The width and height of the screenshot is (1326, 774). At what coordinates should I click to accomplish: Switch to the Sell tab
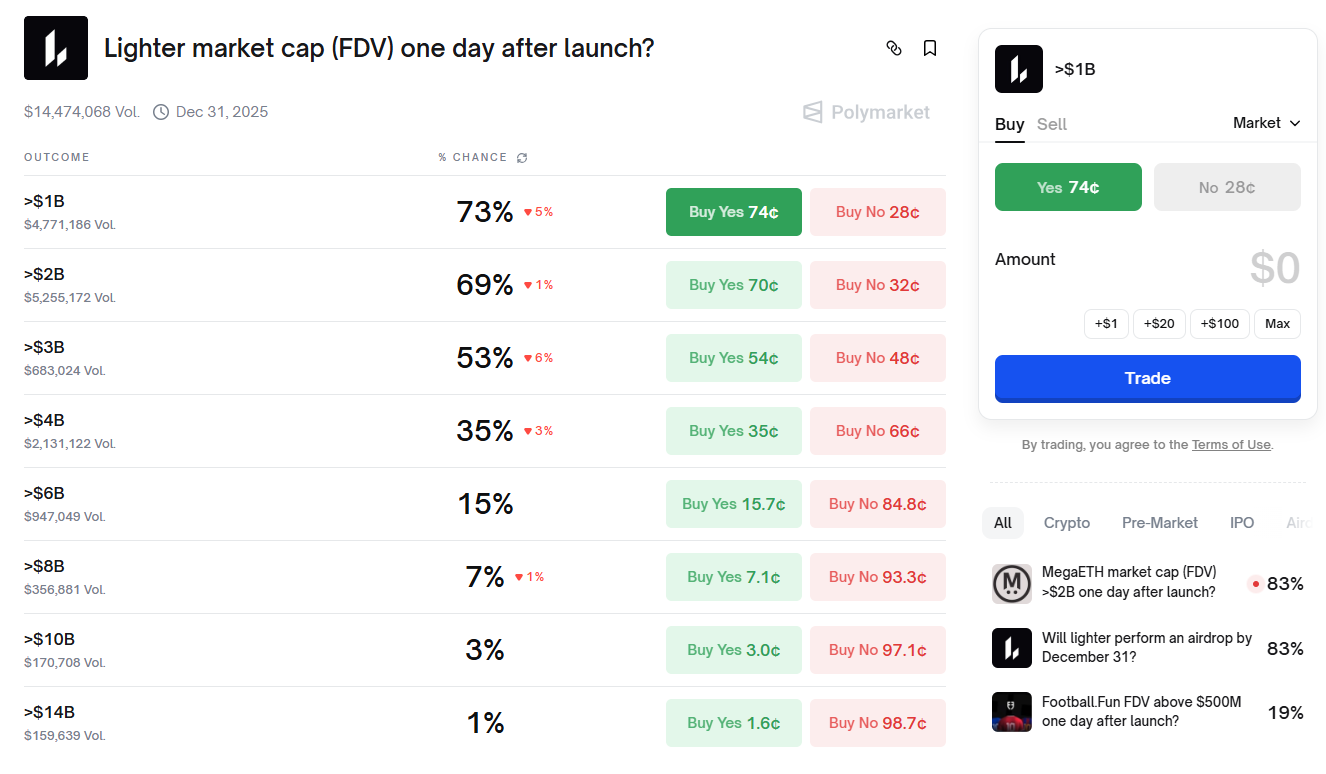(x=1051, y=124)
